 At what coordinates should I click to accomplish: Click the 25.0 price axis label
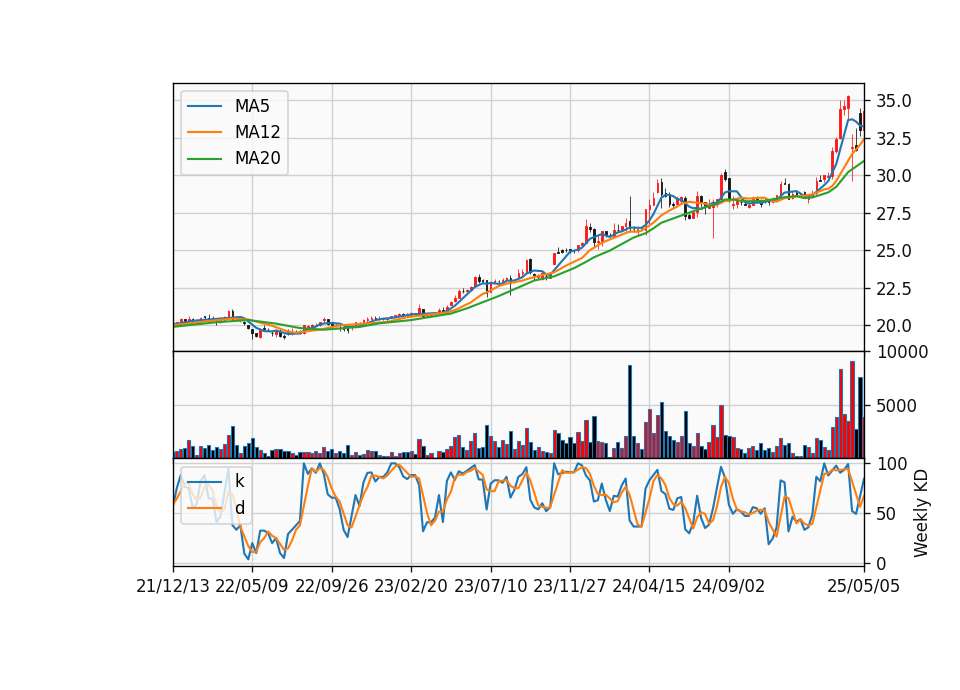(893, 251)
